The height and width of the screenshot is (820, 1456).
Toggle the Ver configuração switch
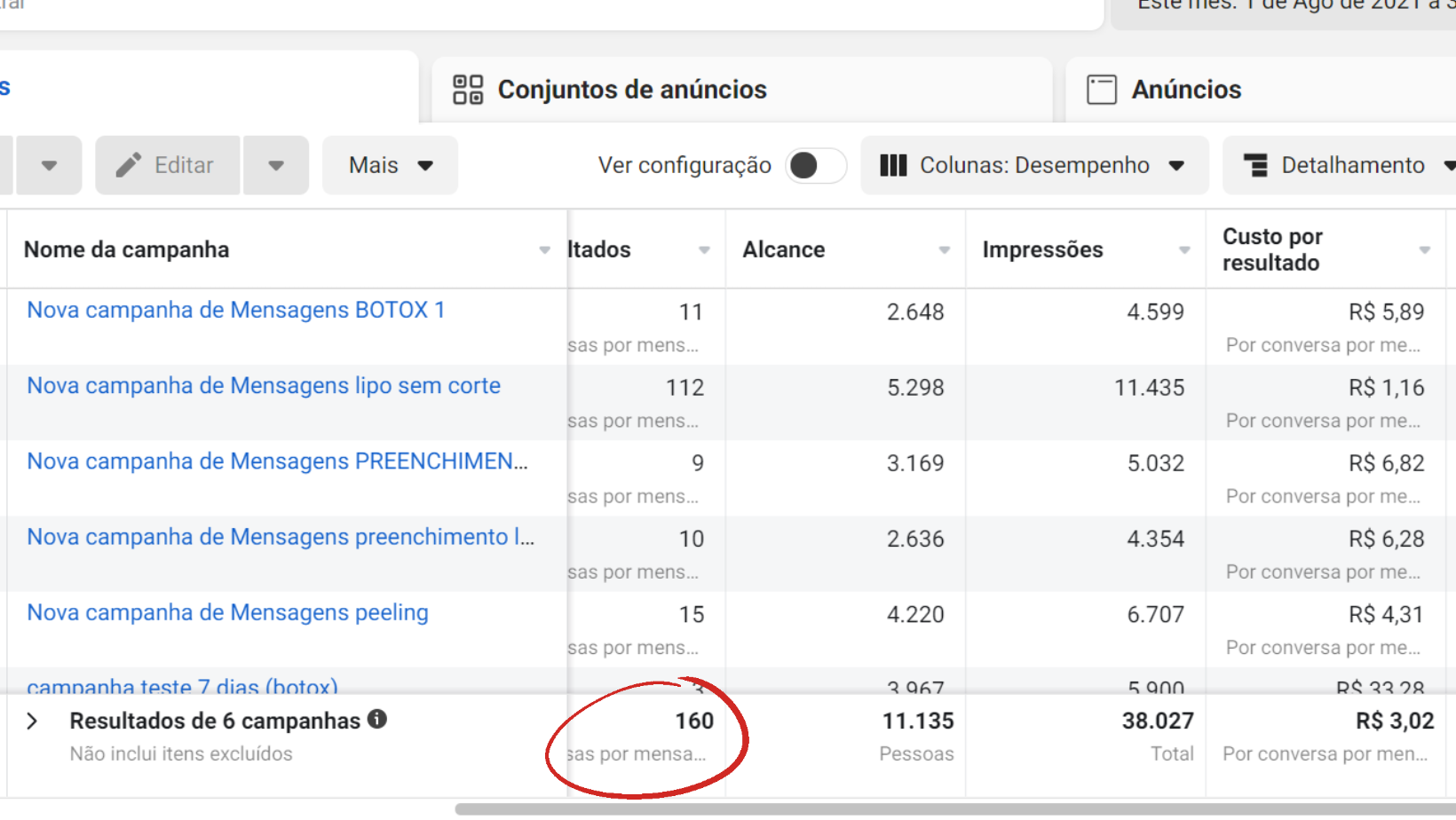click(x=816, y=165)
